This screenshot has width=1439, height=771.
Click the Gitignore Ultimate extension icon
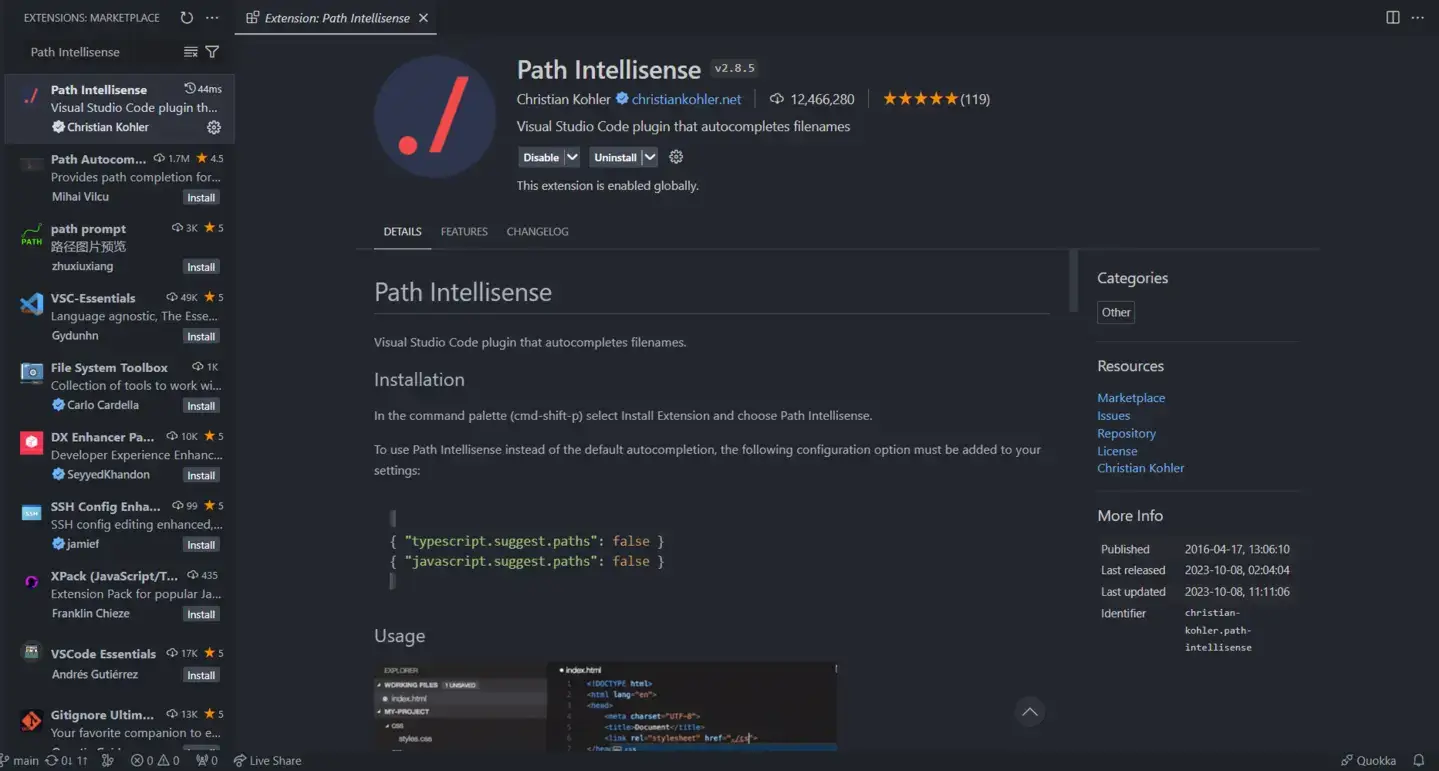pos(32,720)
